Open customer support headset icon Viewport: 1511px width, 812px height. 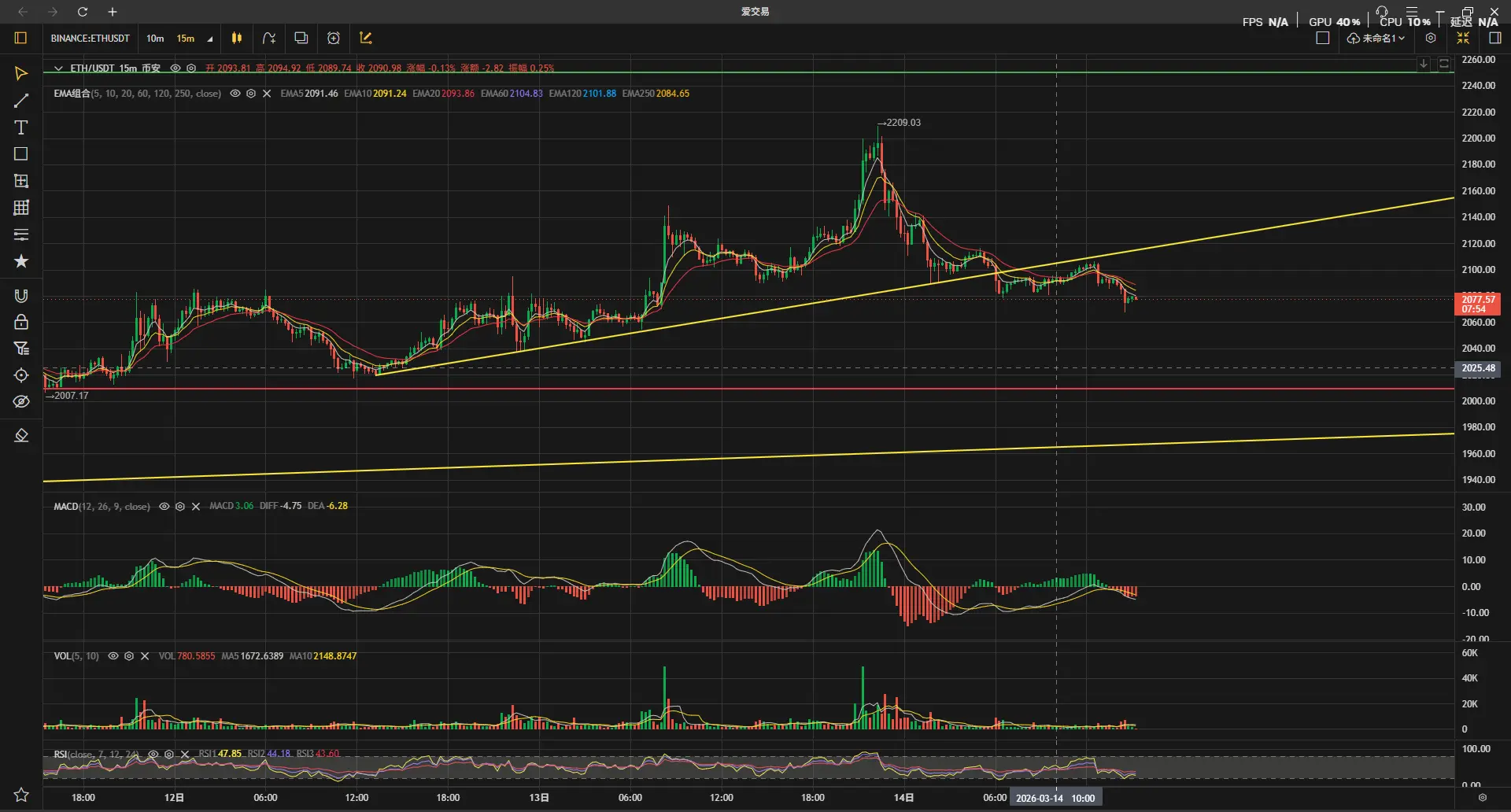[1382, 11]
